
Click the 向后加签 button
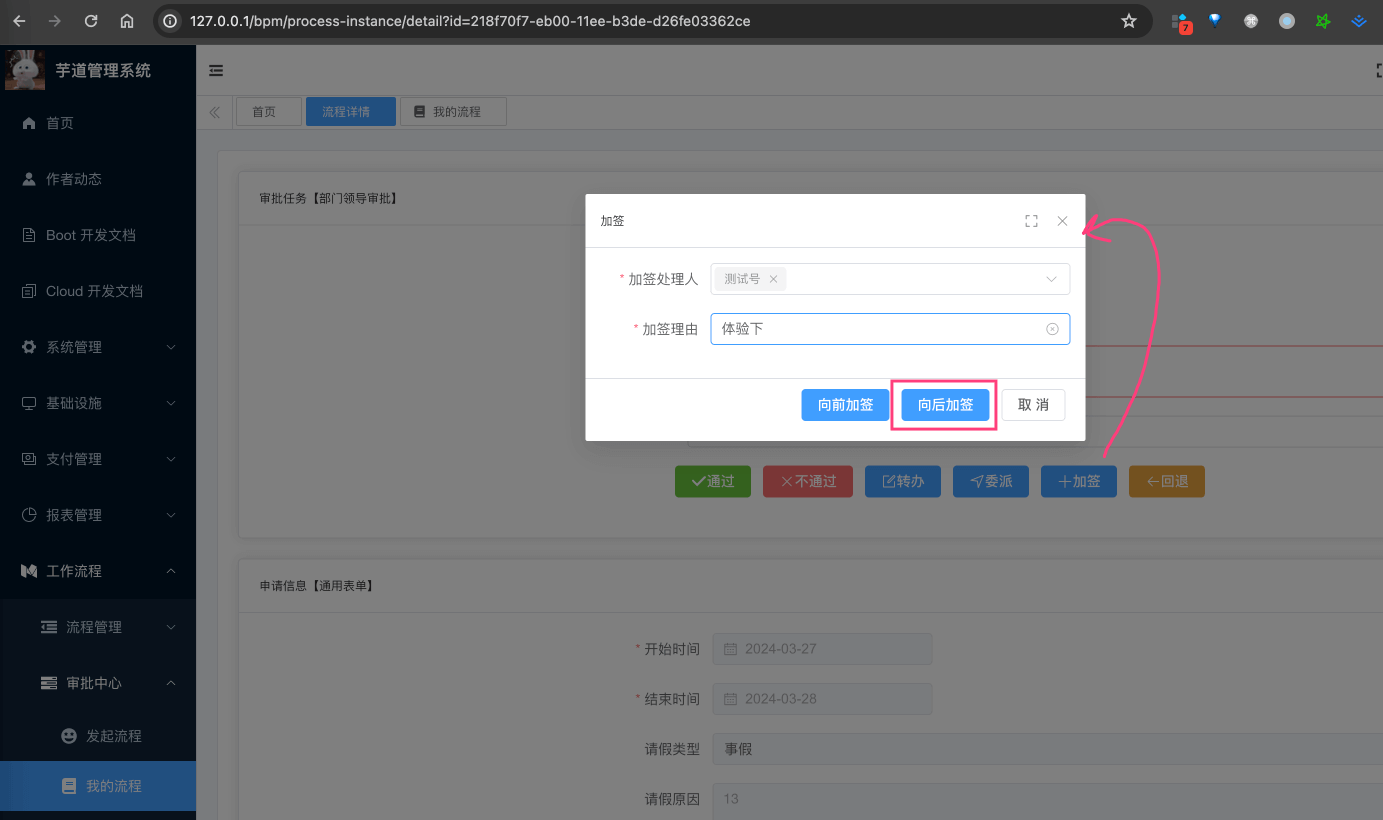(x=945, y=405)
